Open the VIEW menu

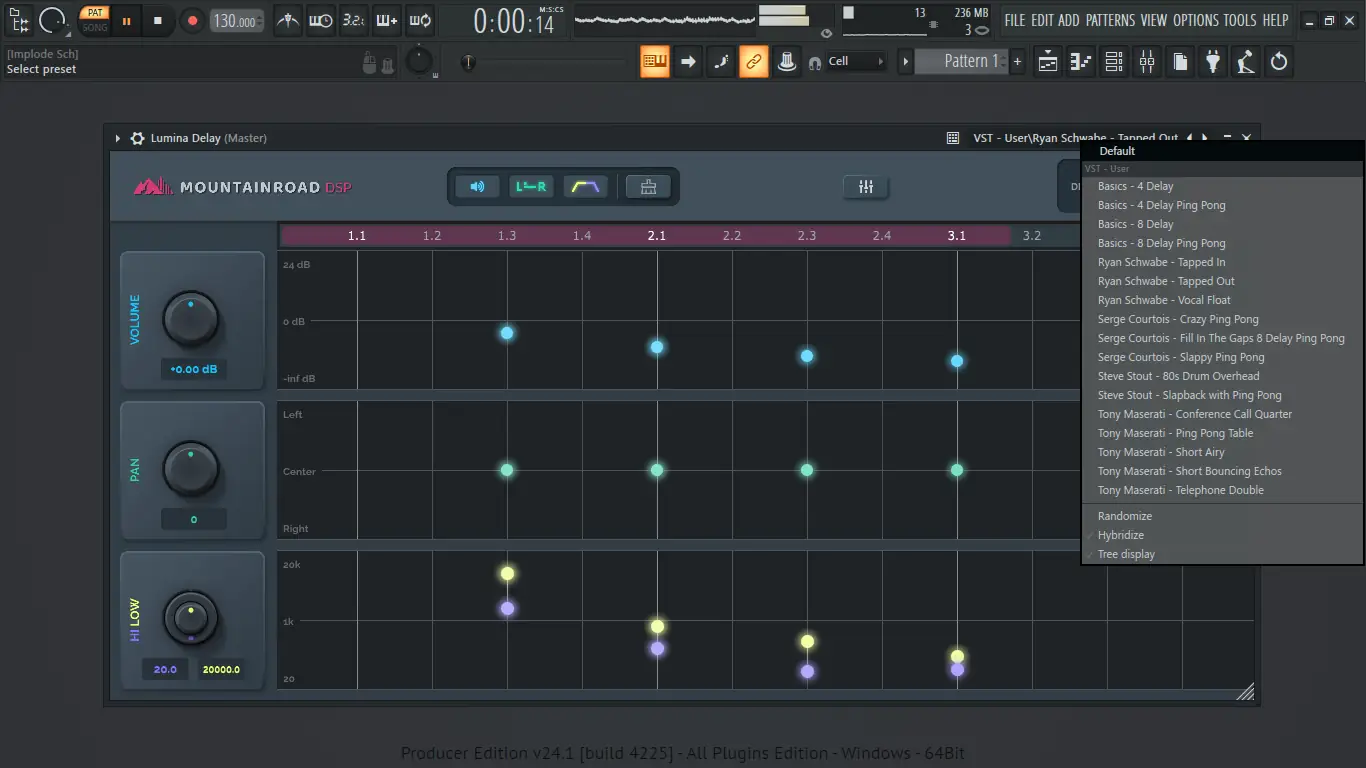[1153, 20]
